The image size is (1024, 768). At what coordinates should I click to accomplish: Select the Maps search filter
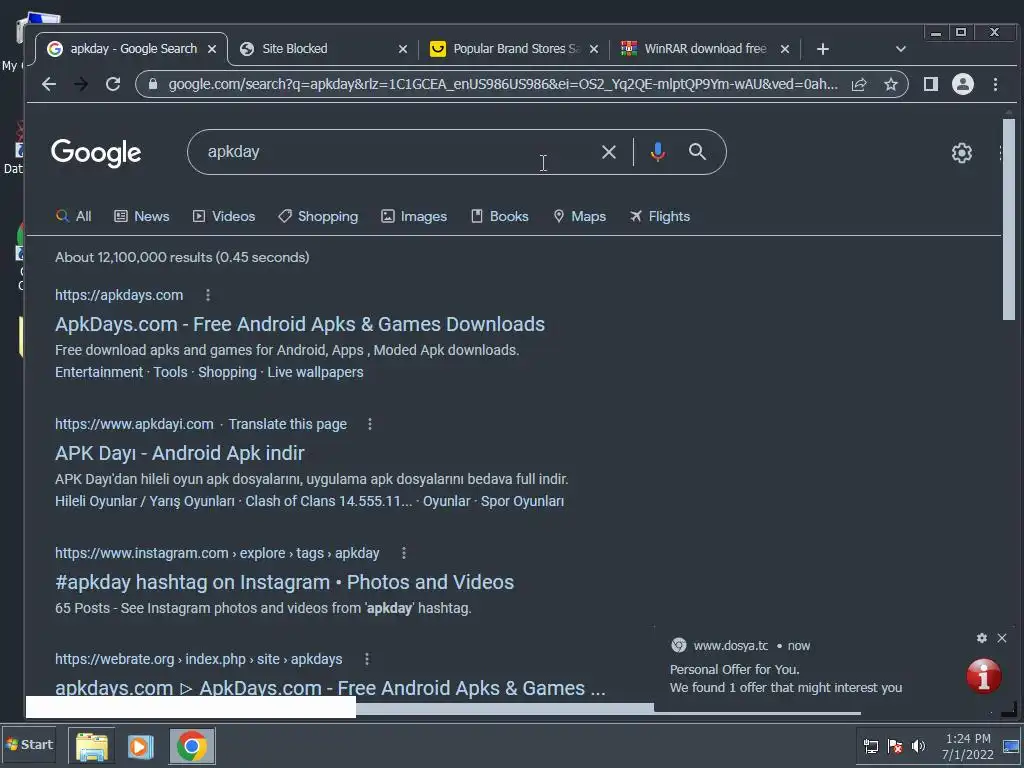[579, 216]
